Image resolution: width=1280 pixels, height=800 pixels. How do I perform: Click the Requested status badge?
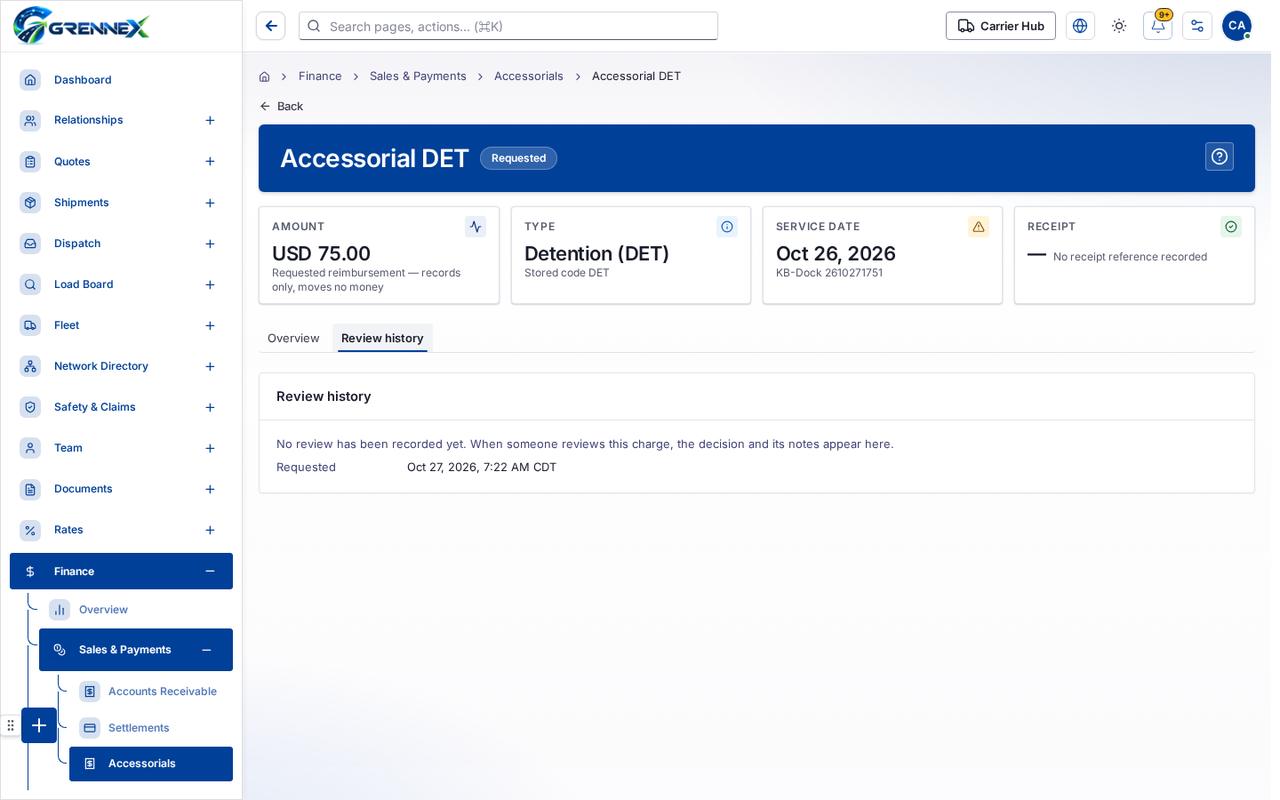tap(518, 158)
